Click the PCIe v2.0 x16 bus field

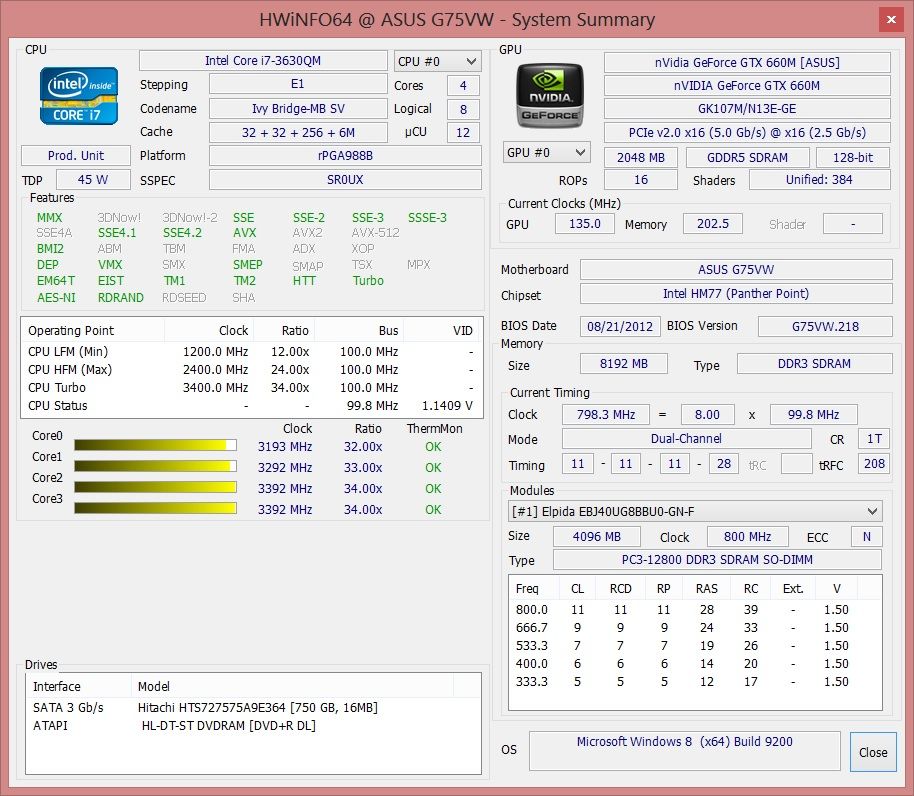click(x=747, y=132)
